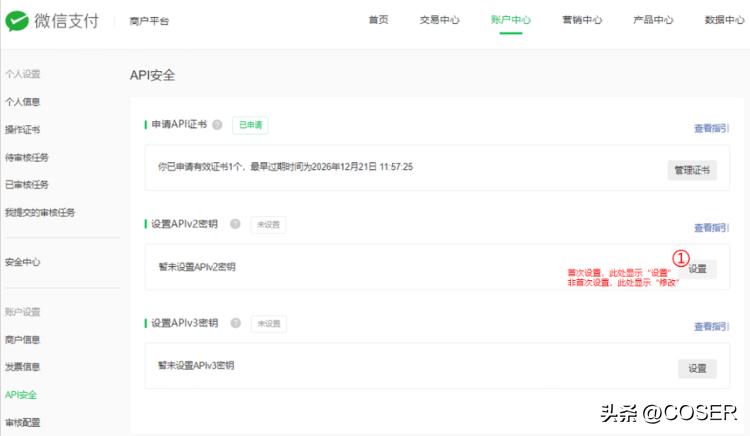Click 管理证书 button
This screenshot has width=750, height=436.
pos(692,170)
